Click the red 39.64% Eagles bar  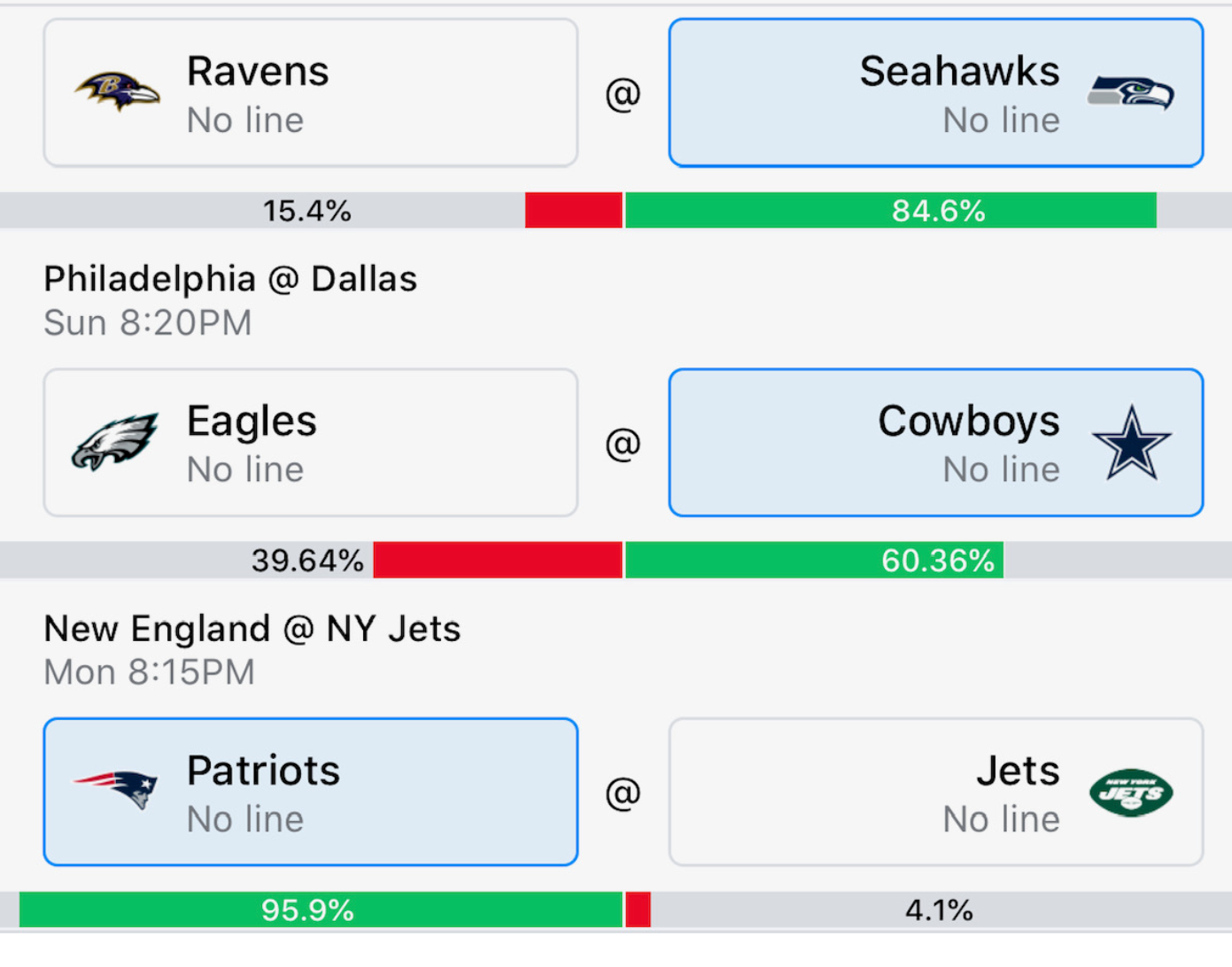(498, 561)
